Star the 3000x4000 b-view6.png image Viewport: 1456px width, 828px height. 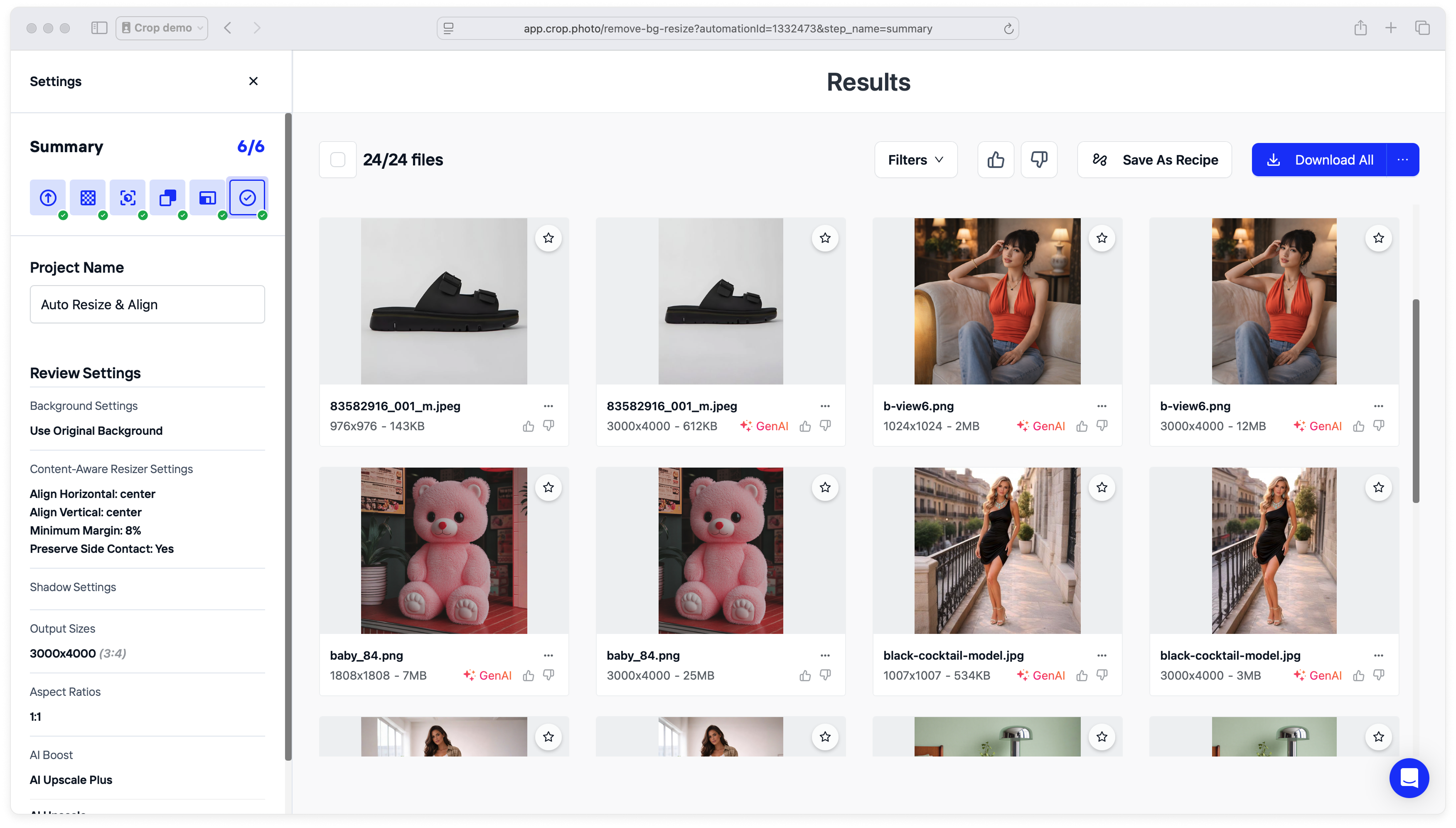coord(1379,238)
